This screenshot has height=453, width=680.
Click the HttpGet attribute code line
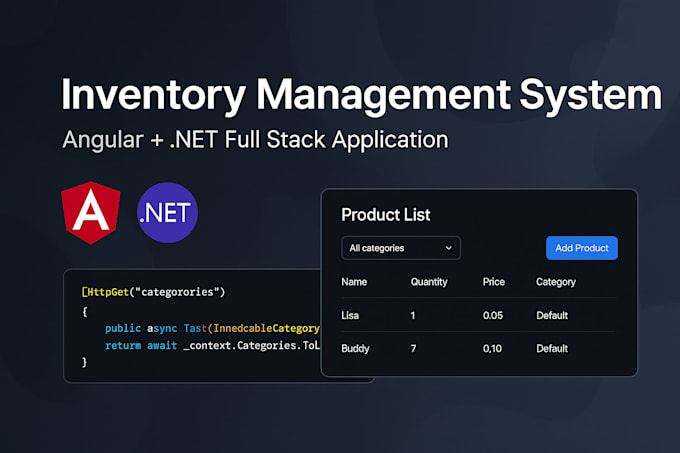click(x=154, y=292)
